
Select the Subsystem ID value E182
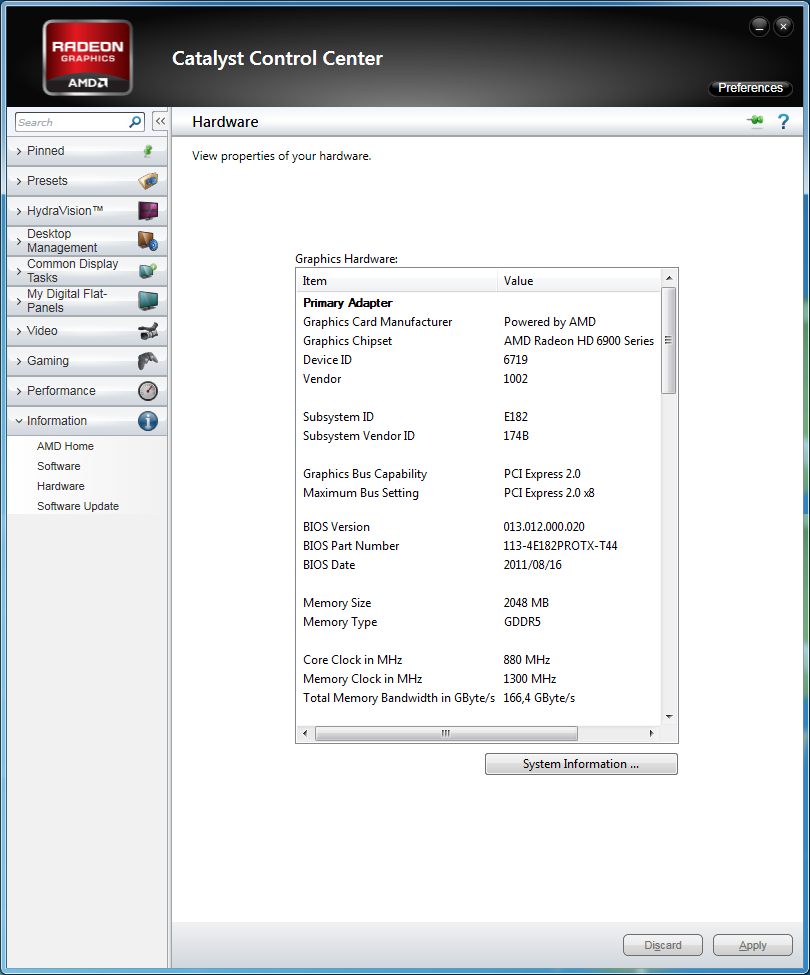(515, 417)
